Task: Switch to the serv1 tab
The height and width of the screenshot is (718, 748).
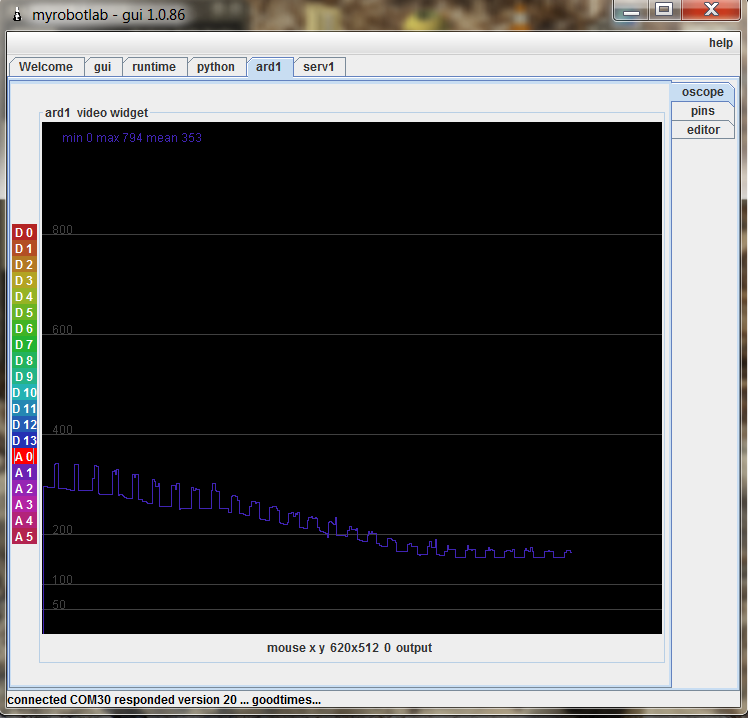Action: [319, 67]
